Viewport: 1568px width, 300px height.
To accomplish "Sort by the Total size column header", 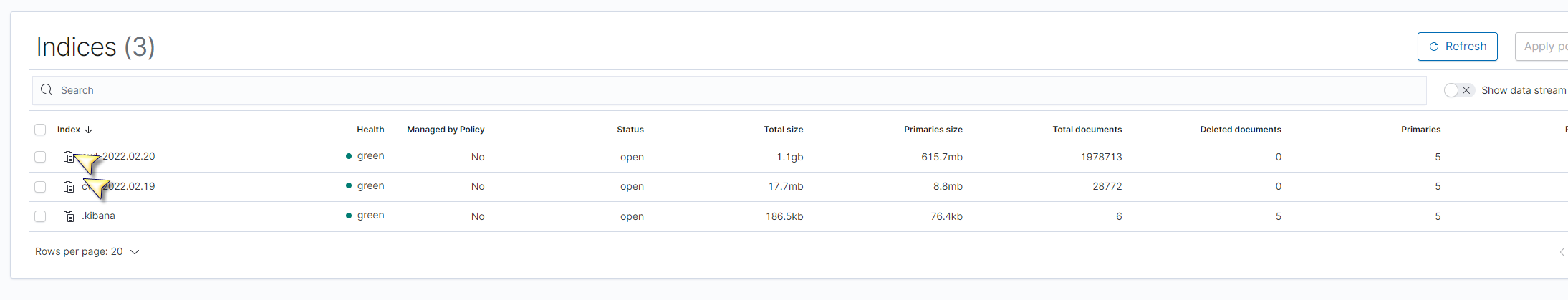I will 783,130.
